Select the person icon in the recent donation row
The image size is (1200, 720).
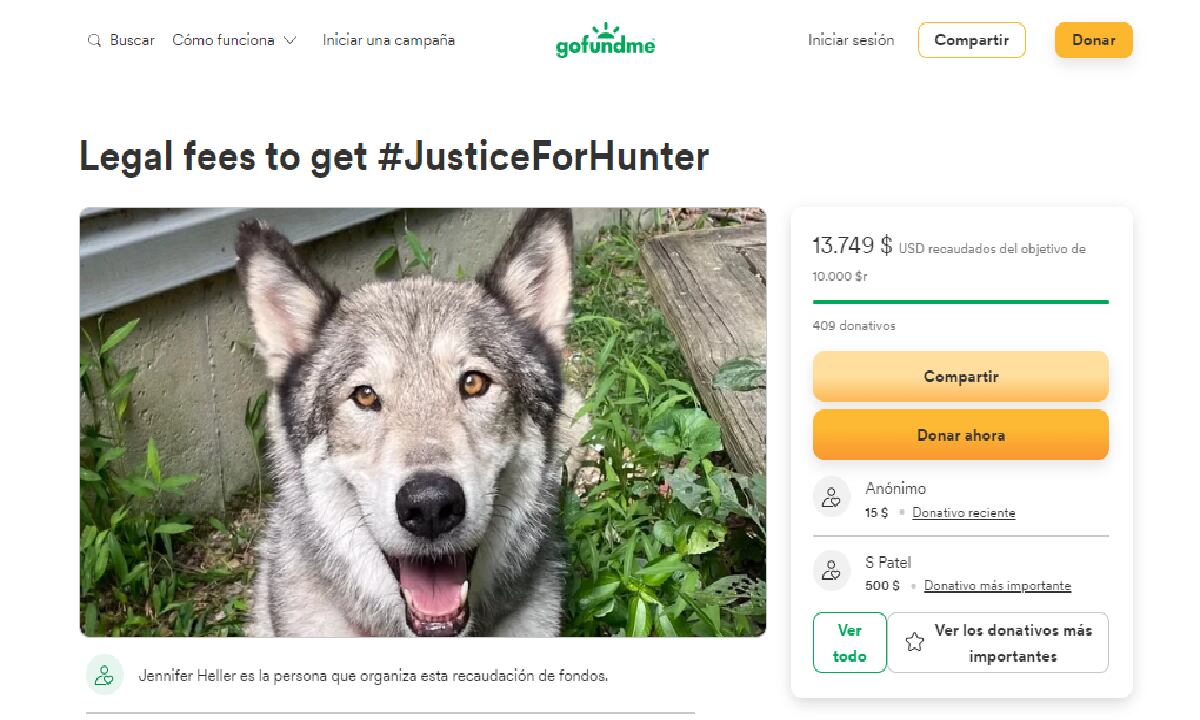click(x=831, y=496)
